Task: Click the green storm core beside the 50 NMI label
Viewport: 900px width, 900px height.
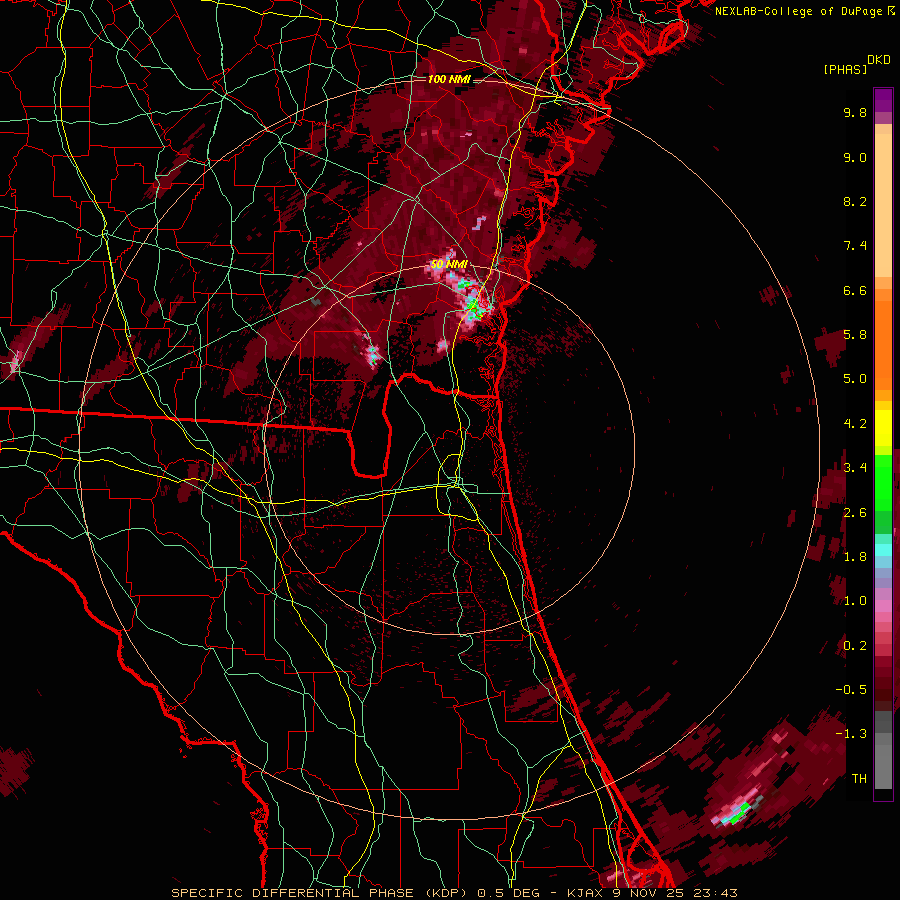Action: [474, 306]
